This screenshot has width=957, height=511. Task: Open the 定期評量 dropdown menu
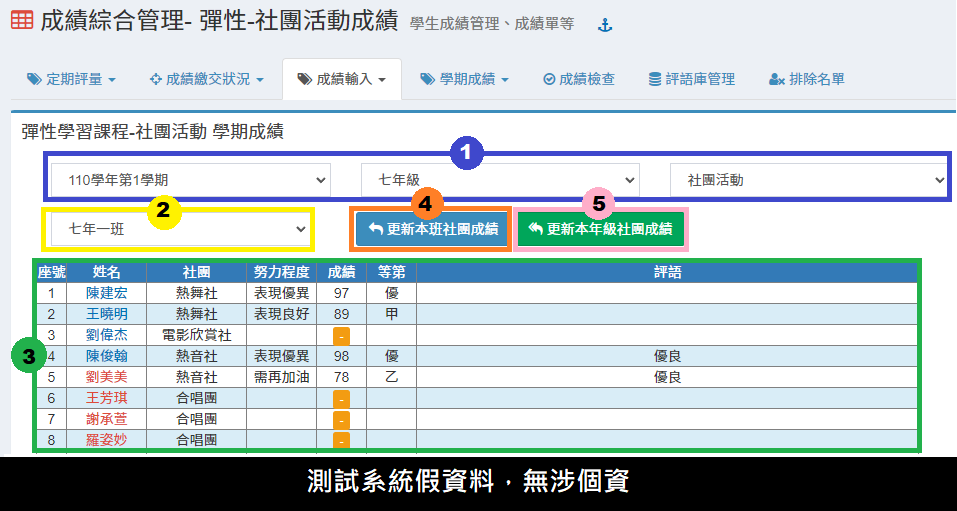(x=71, y=79)
